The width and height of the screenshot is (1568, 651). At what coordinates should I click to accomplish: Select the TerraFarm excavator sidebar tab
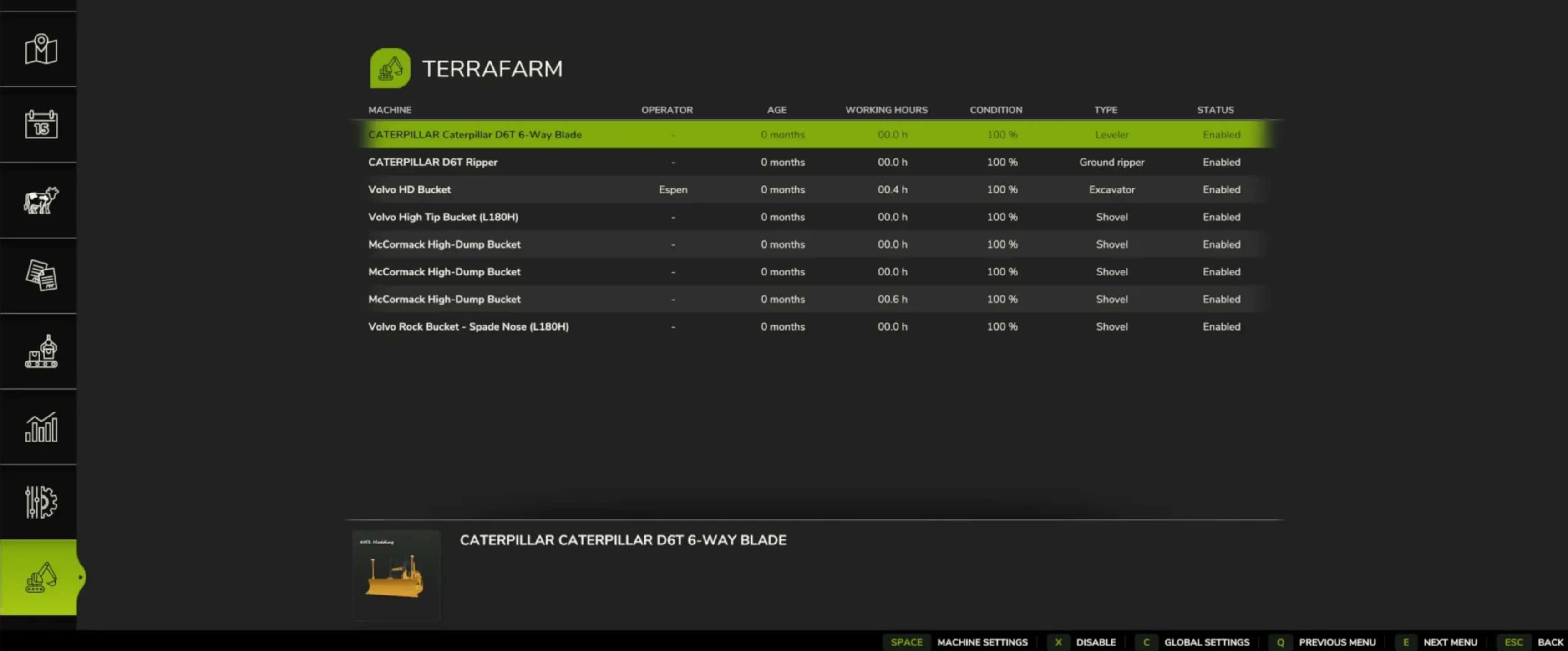pyautogui.click(x=40, y=577)
